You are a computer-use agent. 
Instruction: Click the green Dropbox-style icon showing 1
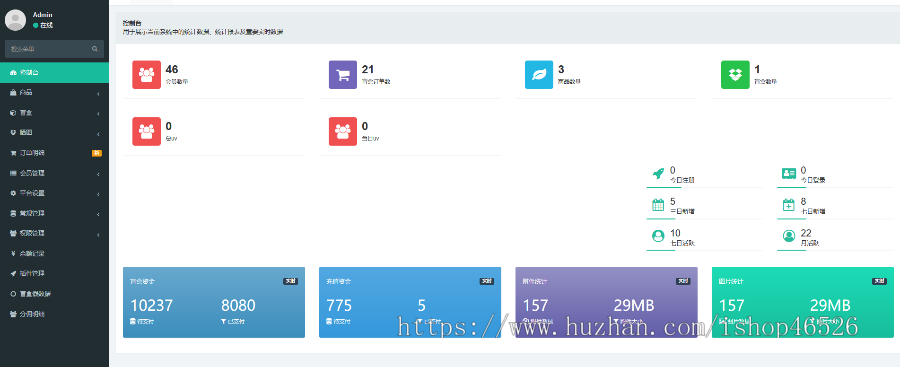[x=735, y=75]
